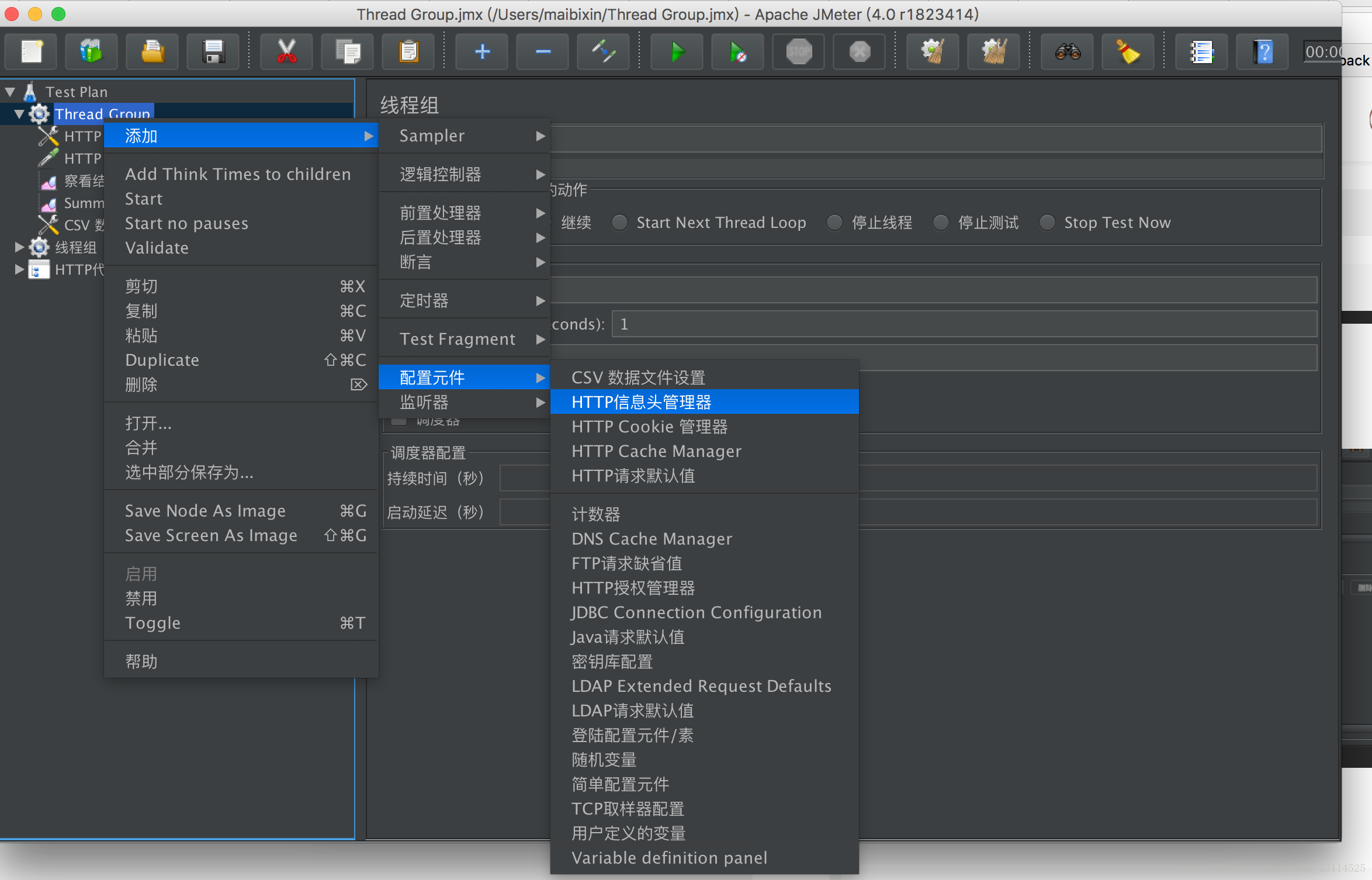Click the HTTP代理 server icon in tree
1372x880 pixels.
(x=39, y=269)
